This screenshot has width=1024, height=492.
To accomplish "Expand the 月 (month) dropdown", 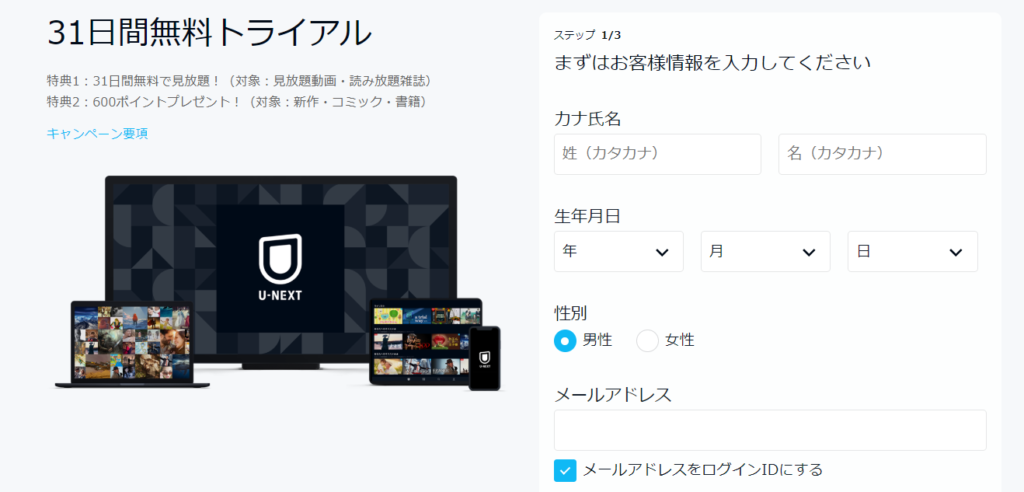I will 765,251.
